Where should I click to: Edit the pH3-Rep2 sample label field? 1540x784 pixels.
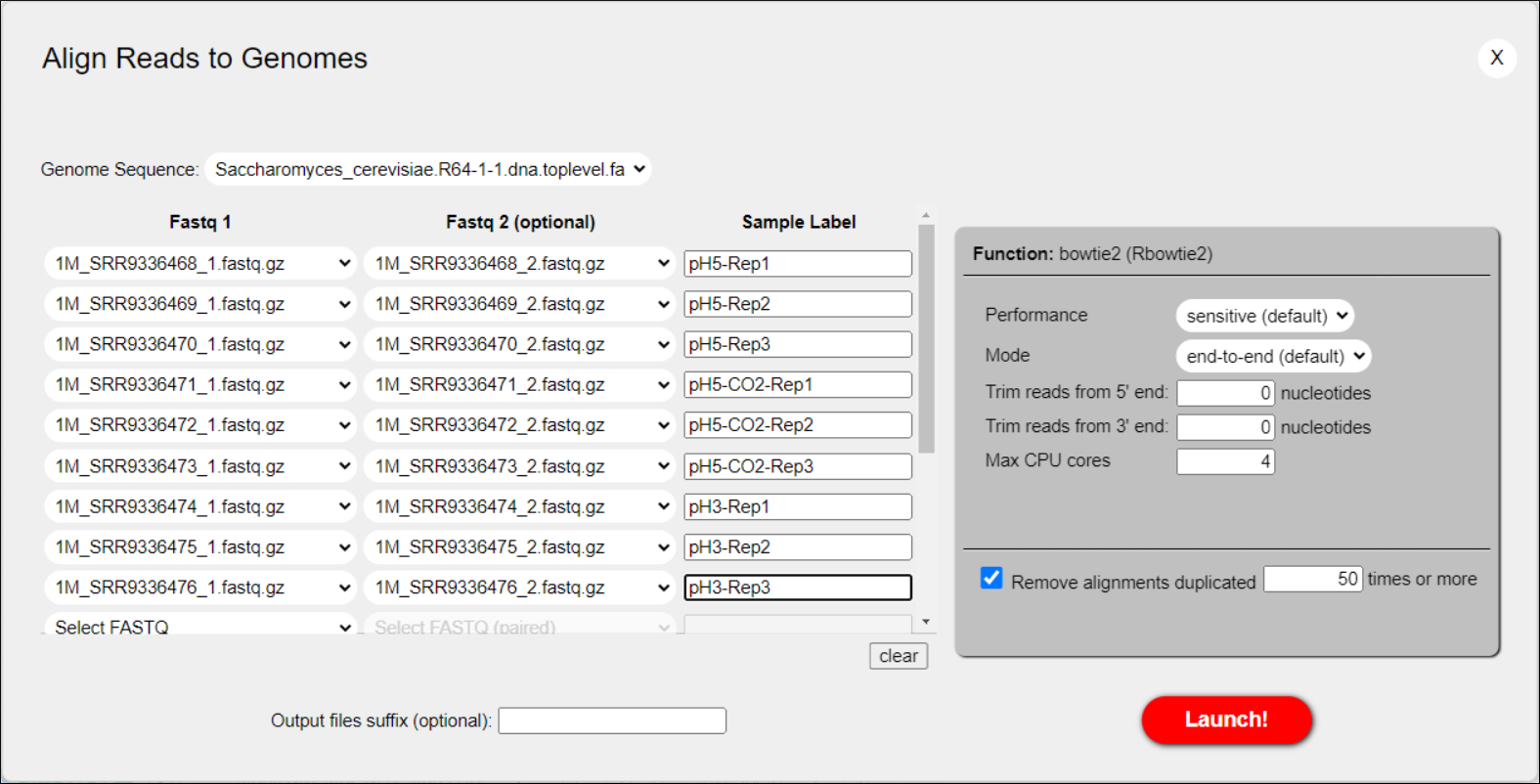pyautogui.click(x=798, y=547)
